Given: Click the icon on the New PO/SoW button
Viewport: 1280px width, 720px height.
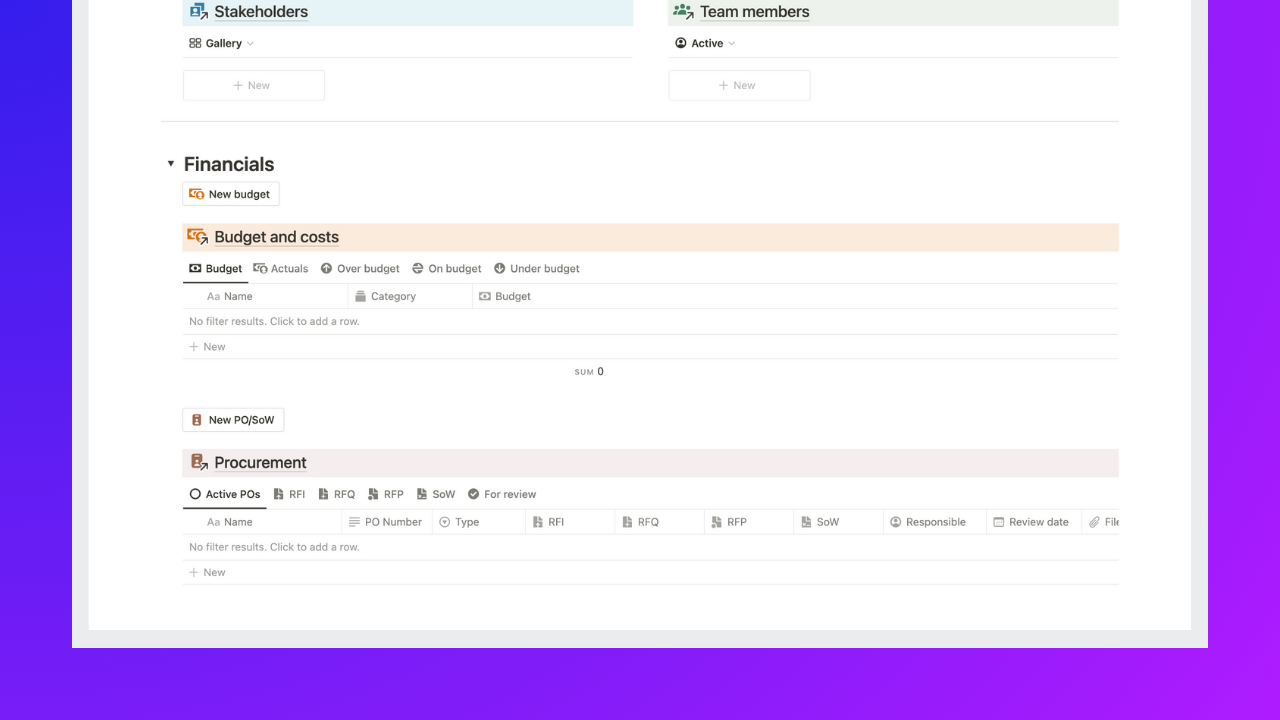Looking at the screenshot, I should [197, 420].
